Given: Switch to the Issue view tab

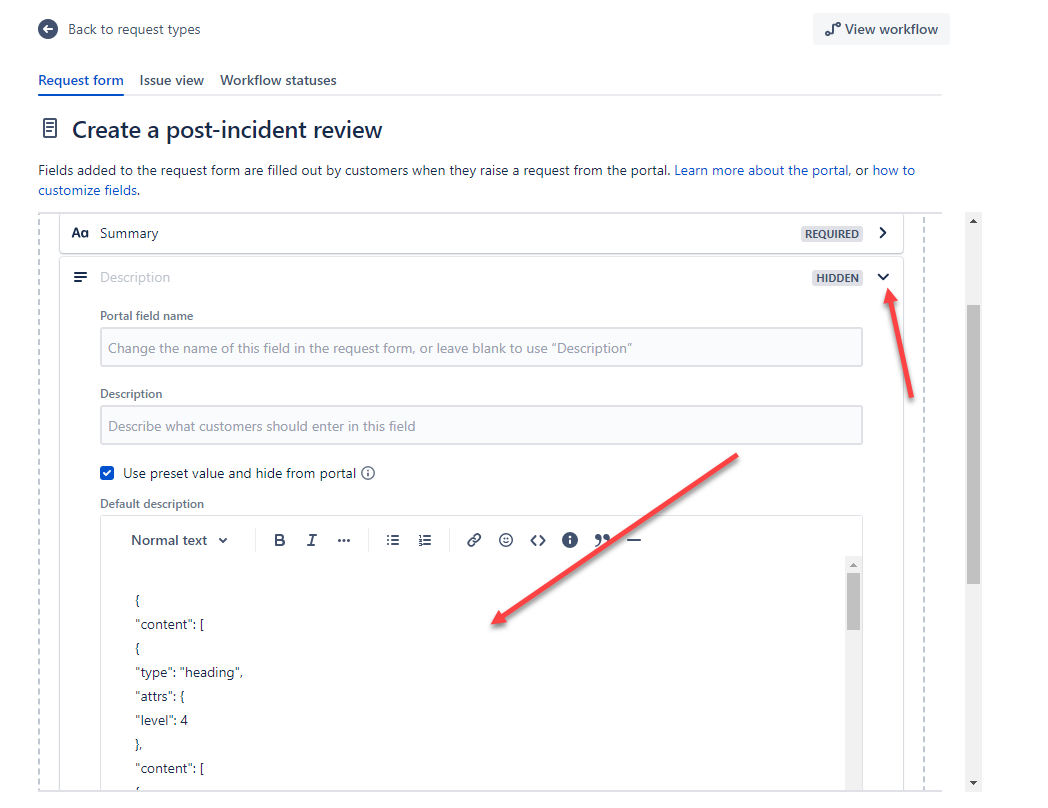Looking at the screenshot, I should pyautogui.click(x=171, y=80).
